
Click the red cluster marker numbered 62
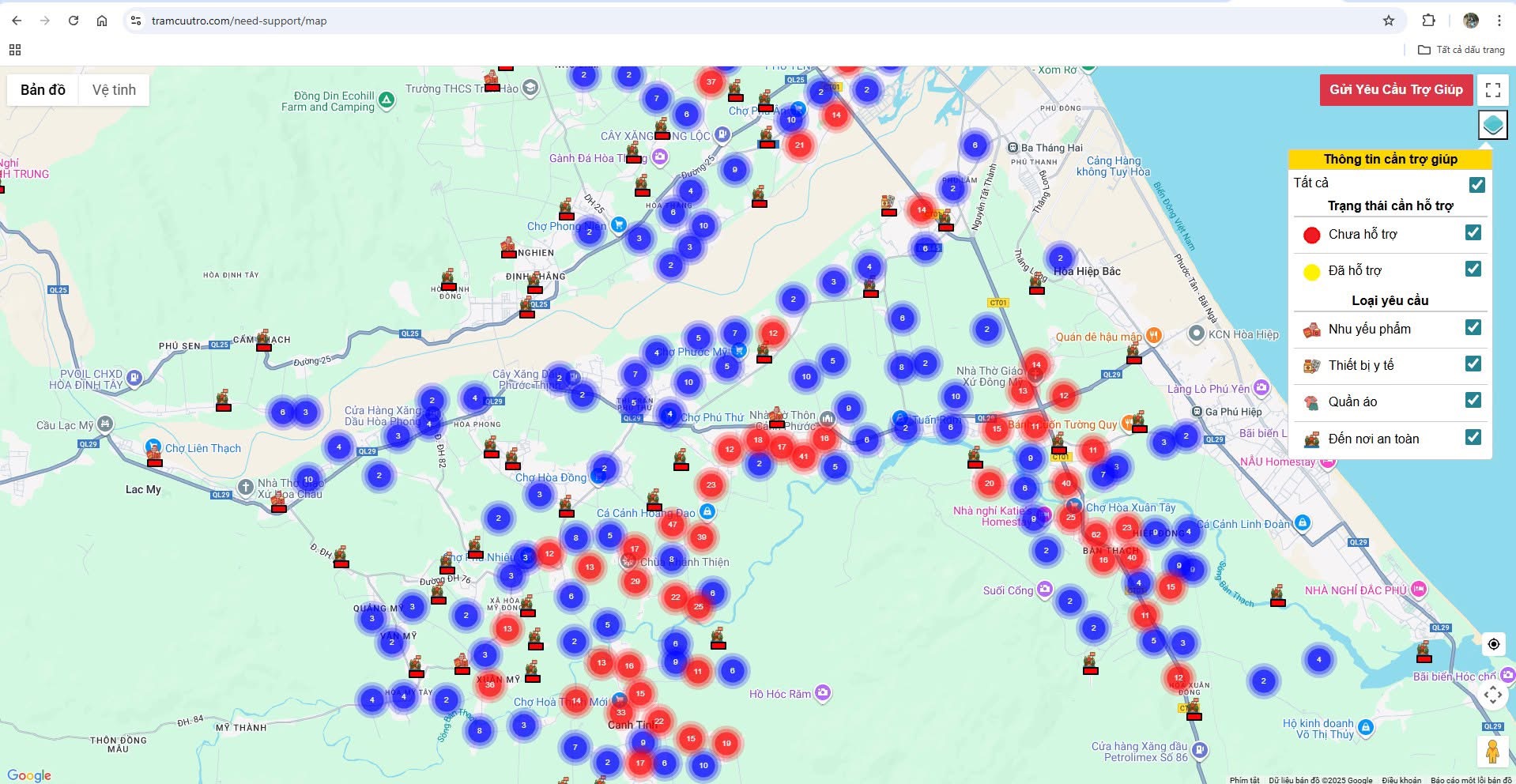click(1096, 534)
